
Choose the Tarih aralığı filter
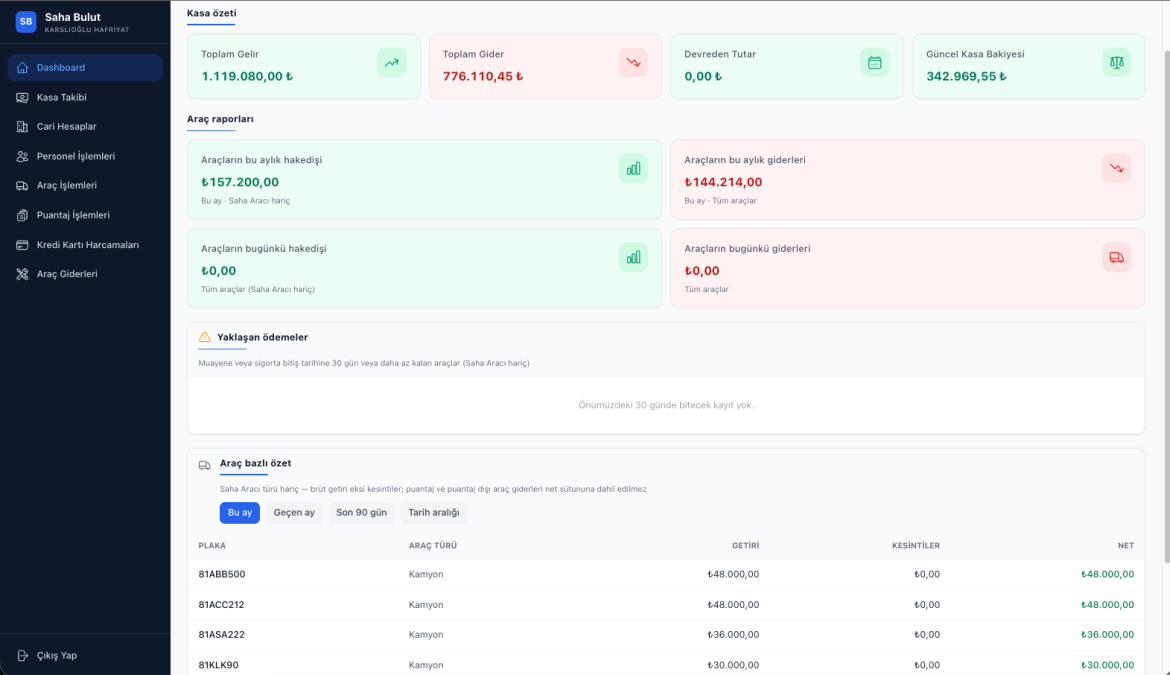433,513
